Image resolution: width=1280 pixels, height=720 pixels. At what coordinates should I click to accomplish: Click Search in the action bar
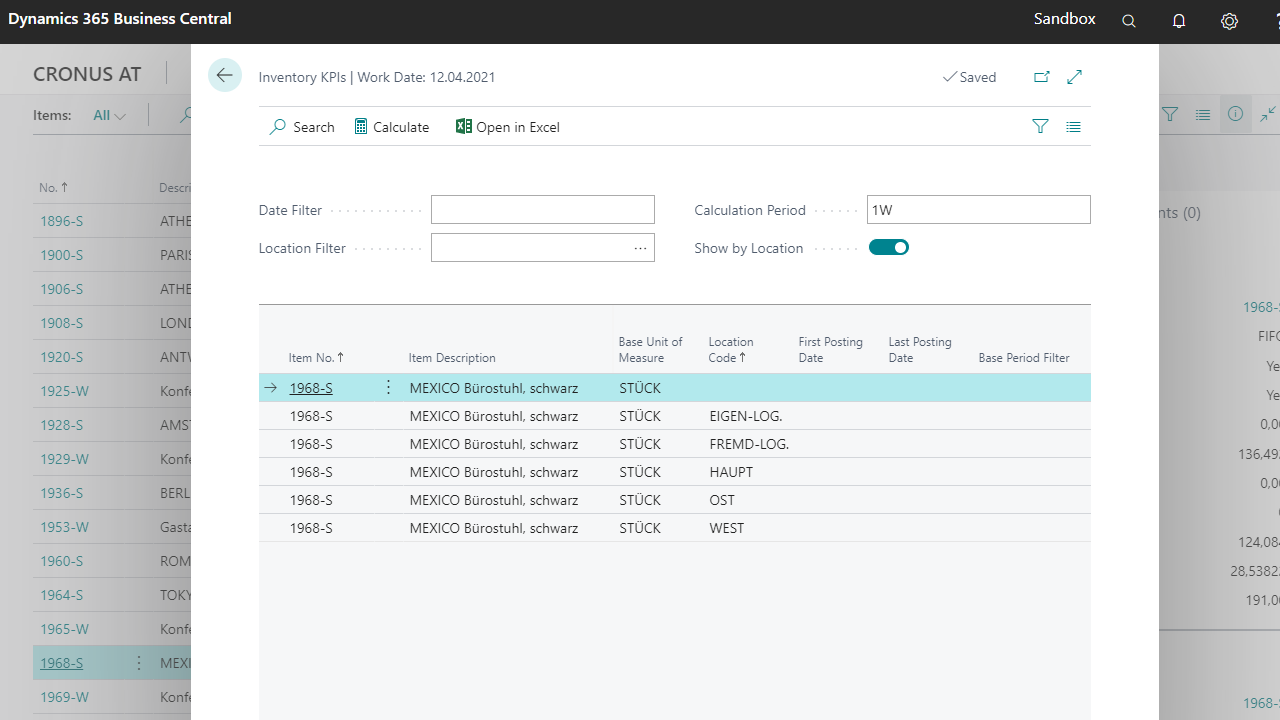point(302,127)
